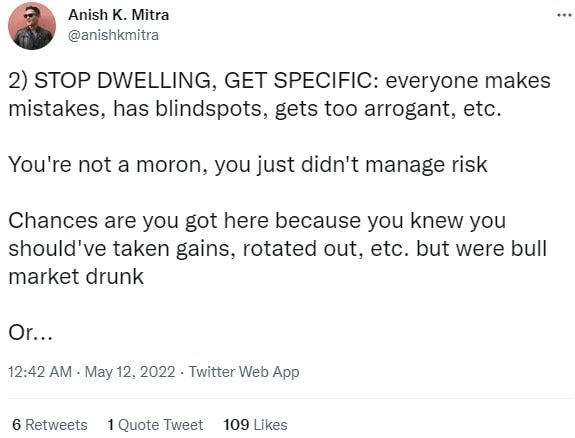See who gave the 109 Likes

[x=255, y=424]
